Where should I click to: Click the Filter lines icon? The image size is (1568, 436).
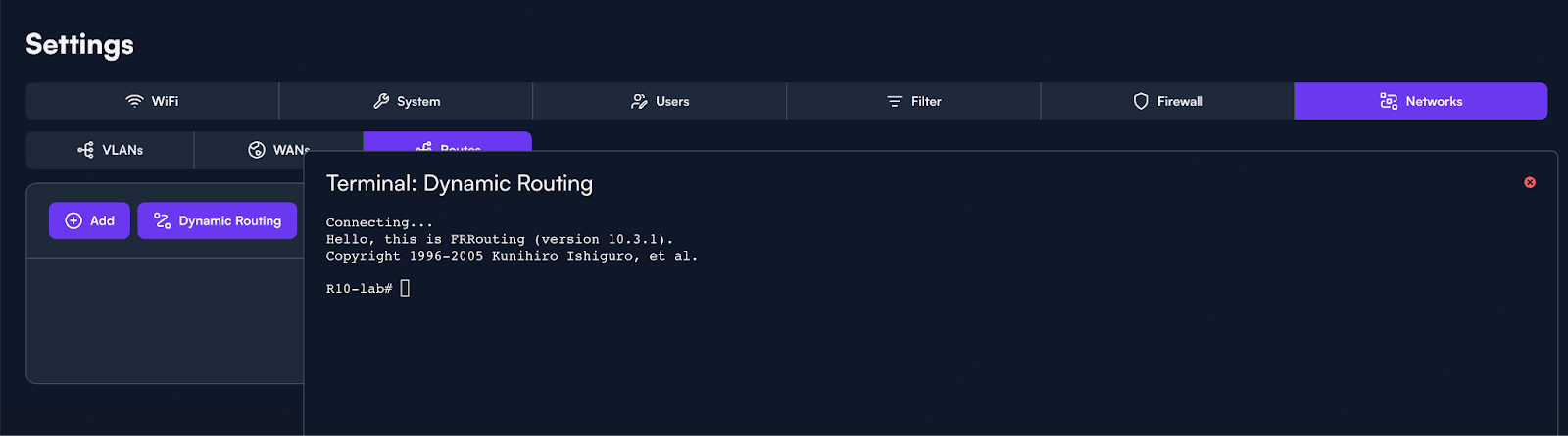pyautogui.click(x=894, y=101)
